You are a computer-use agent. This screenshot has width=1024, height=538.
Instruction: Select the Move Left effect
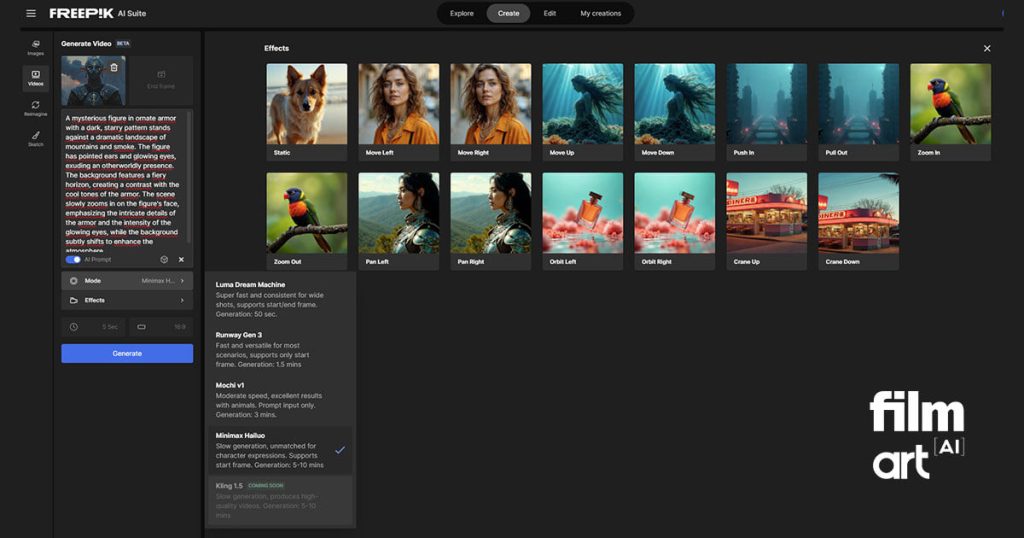[x=398, y=112]
